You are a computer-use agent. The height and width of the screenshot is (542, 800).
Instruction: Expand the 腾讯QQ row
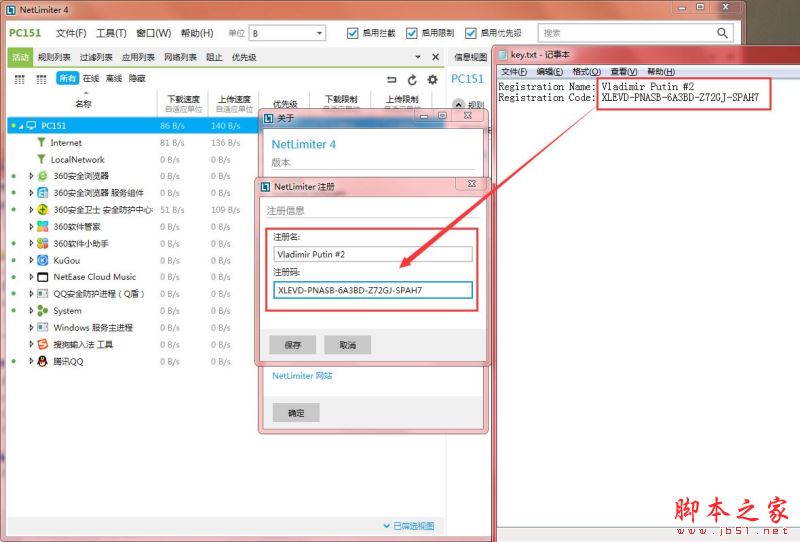click(x=31, y=361)
